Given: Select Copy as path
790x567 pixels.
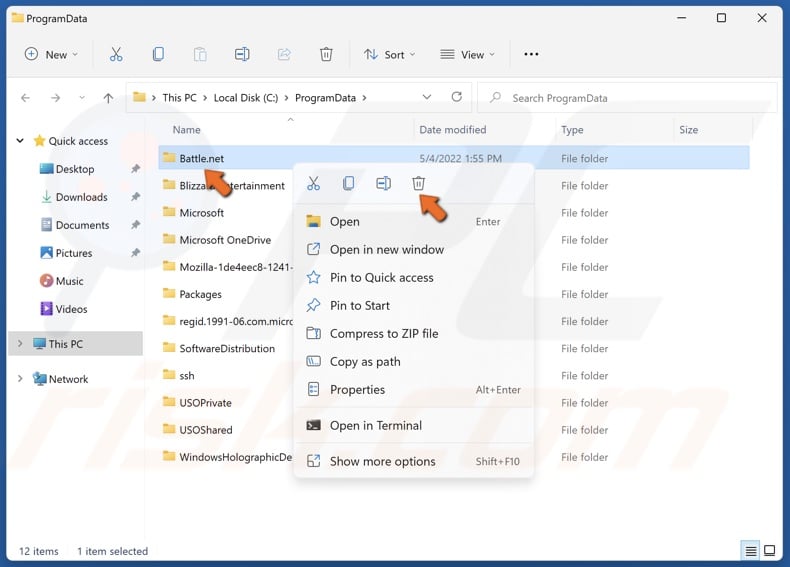Looking at the screenshot, I should coord(414,362).
